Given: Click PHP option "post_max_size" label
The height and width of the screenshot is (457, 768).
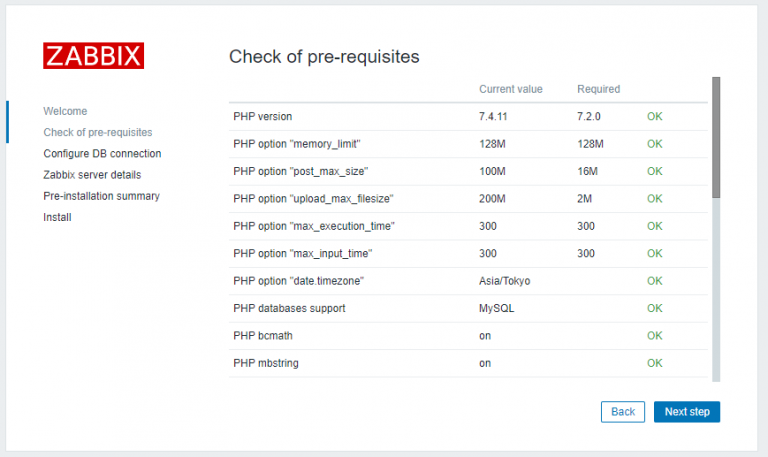Looking at the screenshot, I should 300,171.
